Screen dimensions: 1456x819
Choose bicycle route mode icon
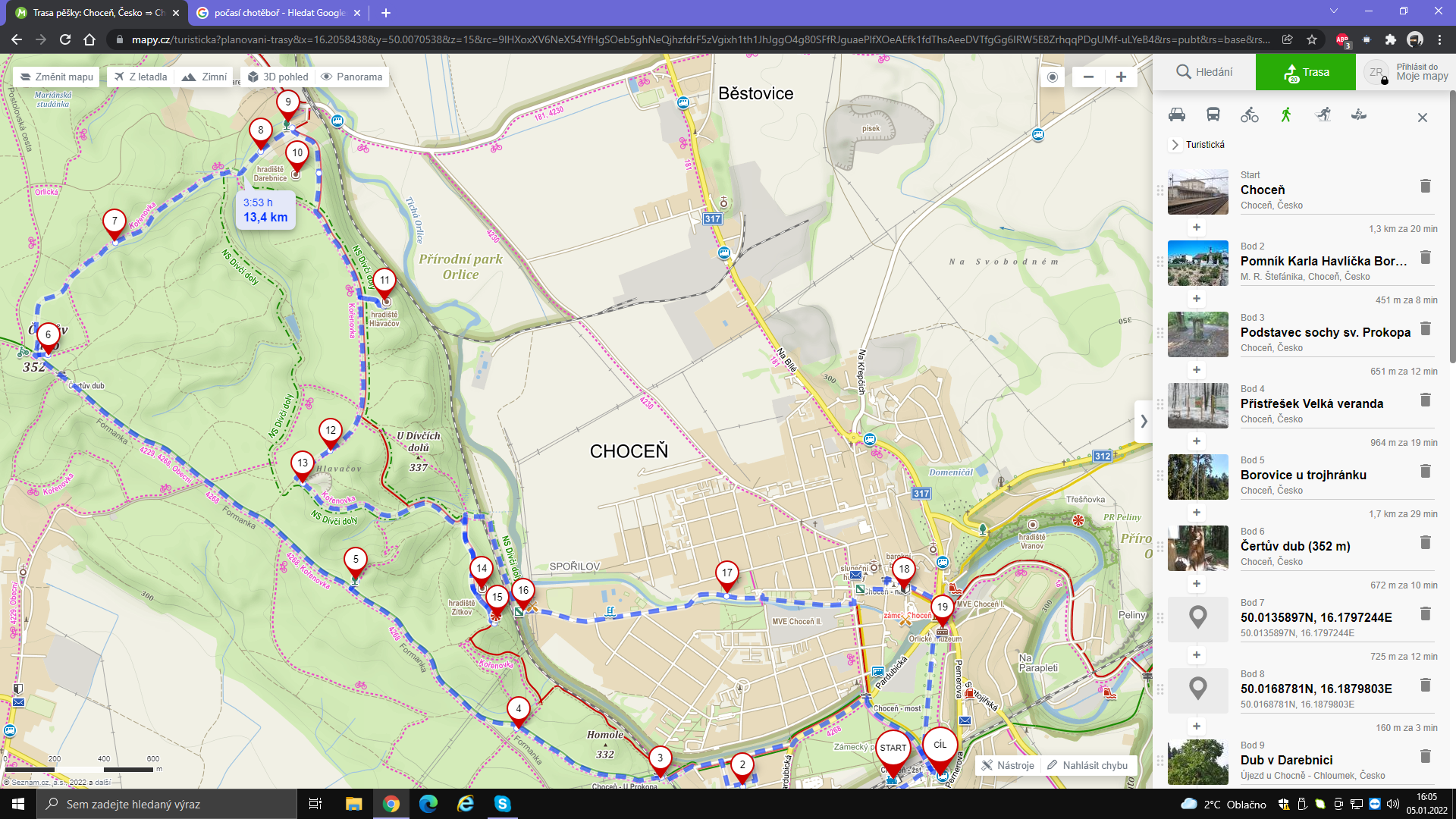pos(1250,115)
